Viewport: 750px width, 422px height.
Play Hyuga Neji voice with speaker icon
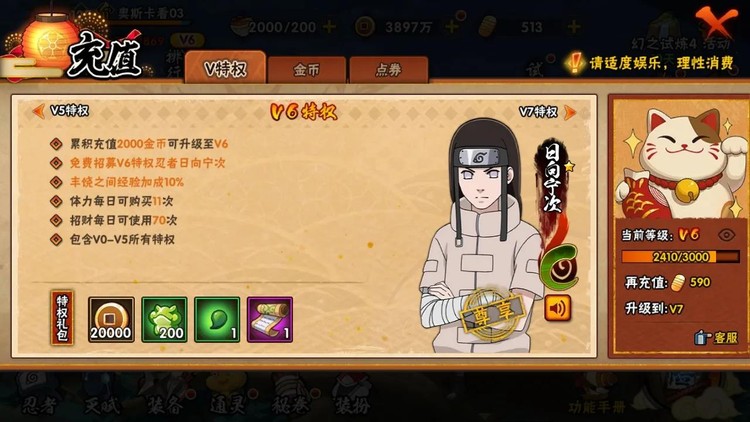click(x=557, y=308)
